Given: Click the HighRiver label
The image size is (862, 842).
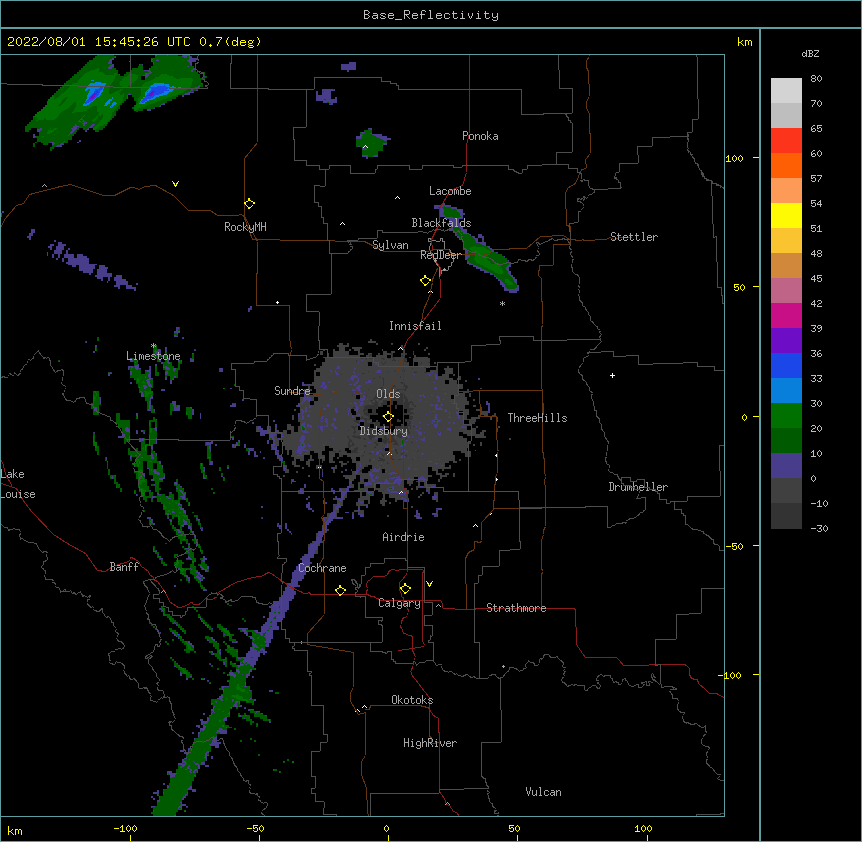Looking at the screenshot, I should point(430,743).
